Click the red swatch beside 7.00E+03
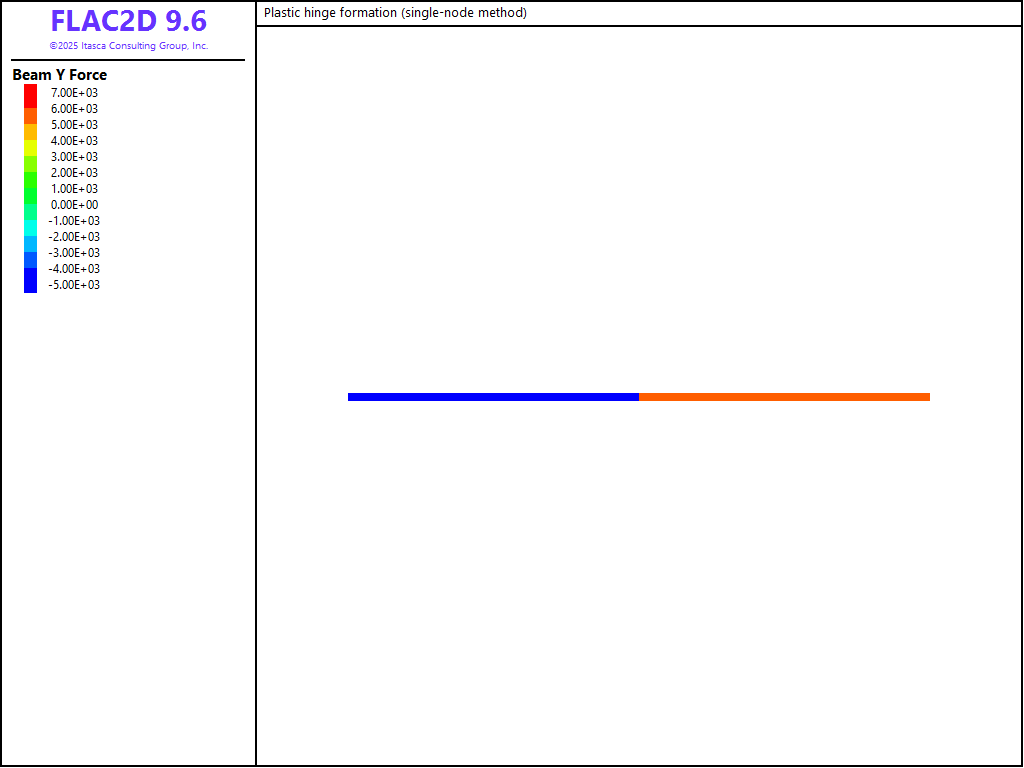Image resolution: width=1024 pixels, height=768 pixels. [31, 93]
